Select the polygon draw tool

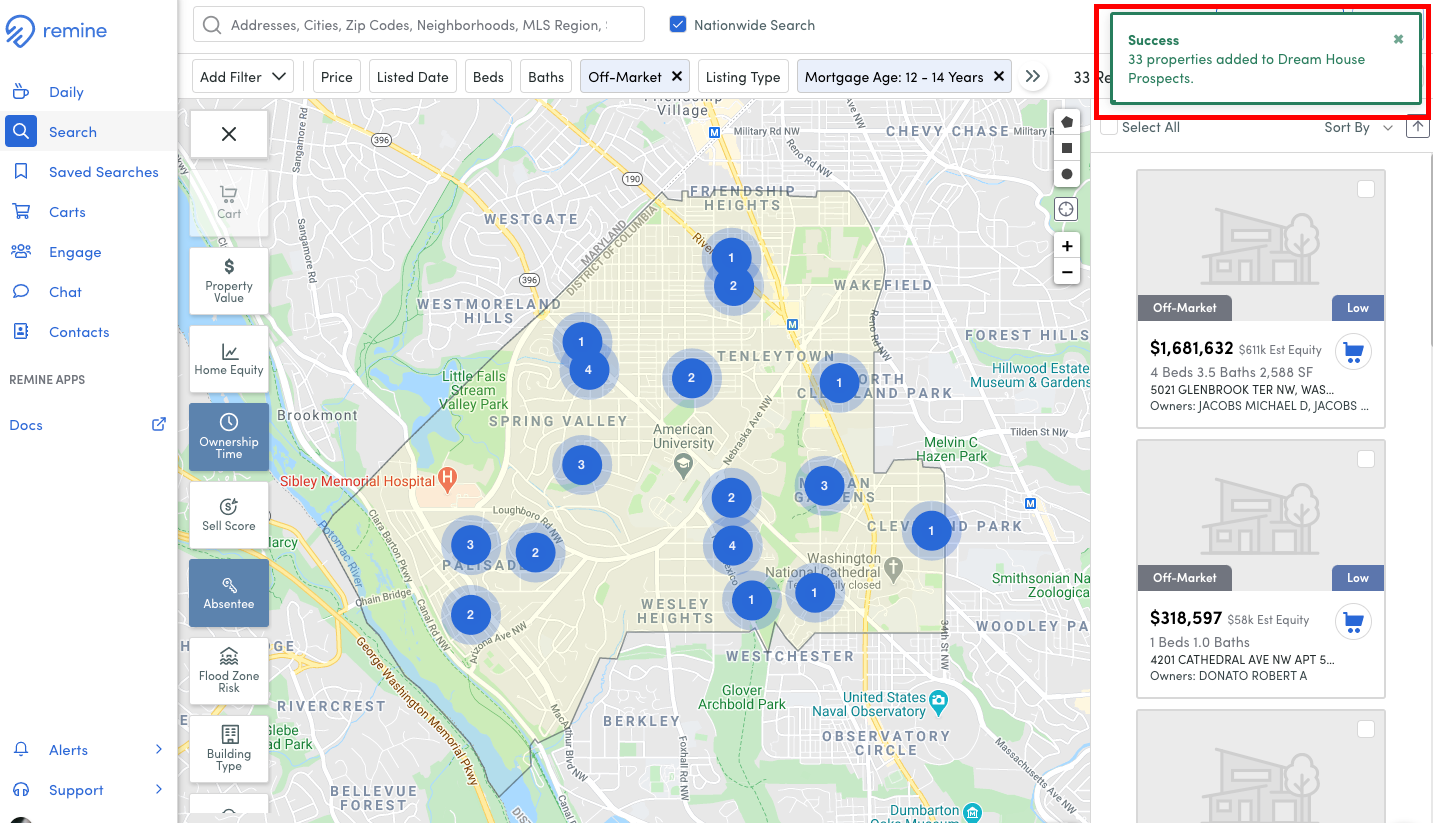coord(1067,122)
